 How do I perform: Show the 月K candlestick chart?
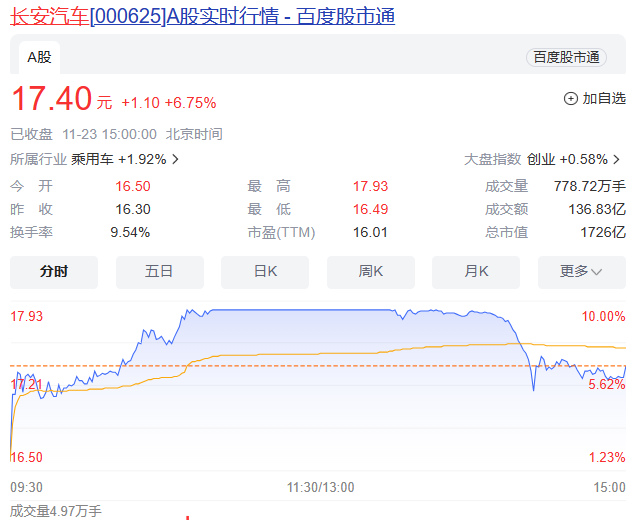[476, 272]
